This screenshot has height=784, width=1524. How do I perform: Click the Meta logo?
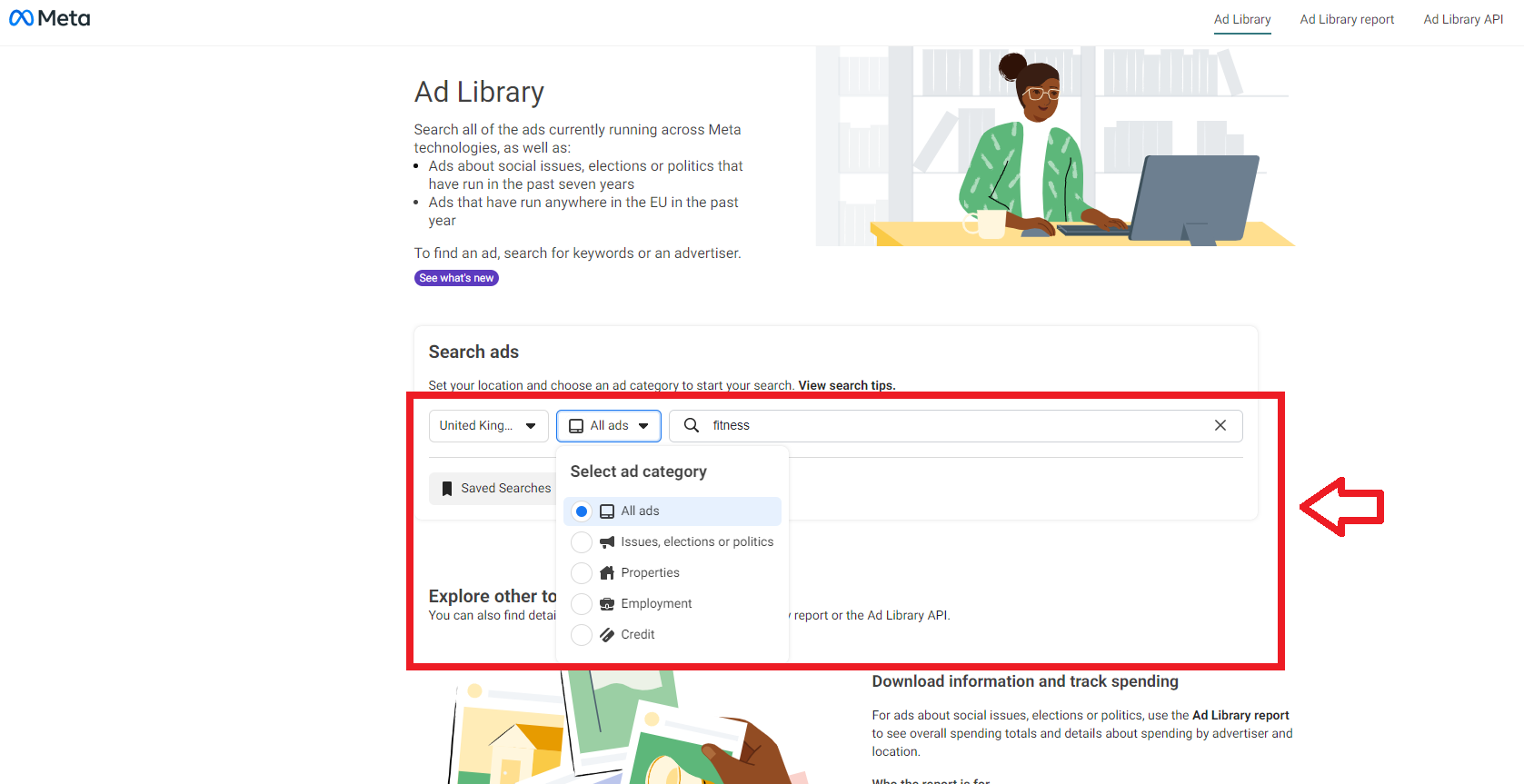(x=49, y=18)
